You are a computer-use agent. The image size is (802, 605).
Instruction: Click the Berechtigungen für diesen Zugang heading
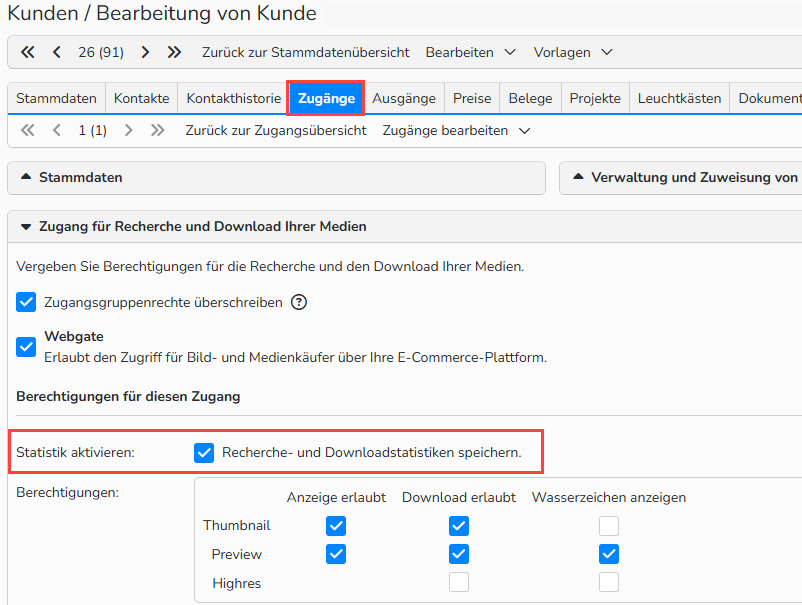pos(128,397)
